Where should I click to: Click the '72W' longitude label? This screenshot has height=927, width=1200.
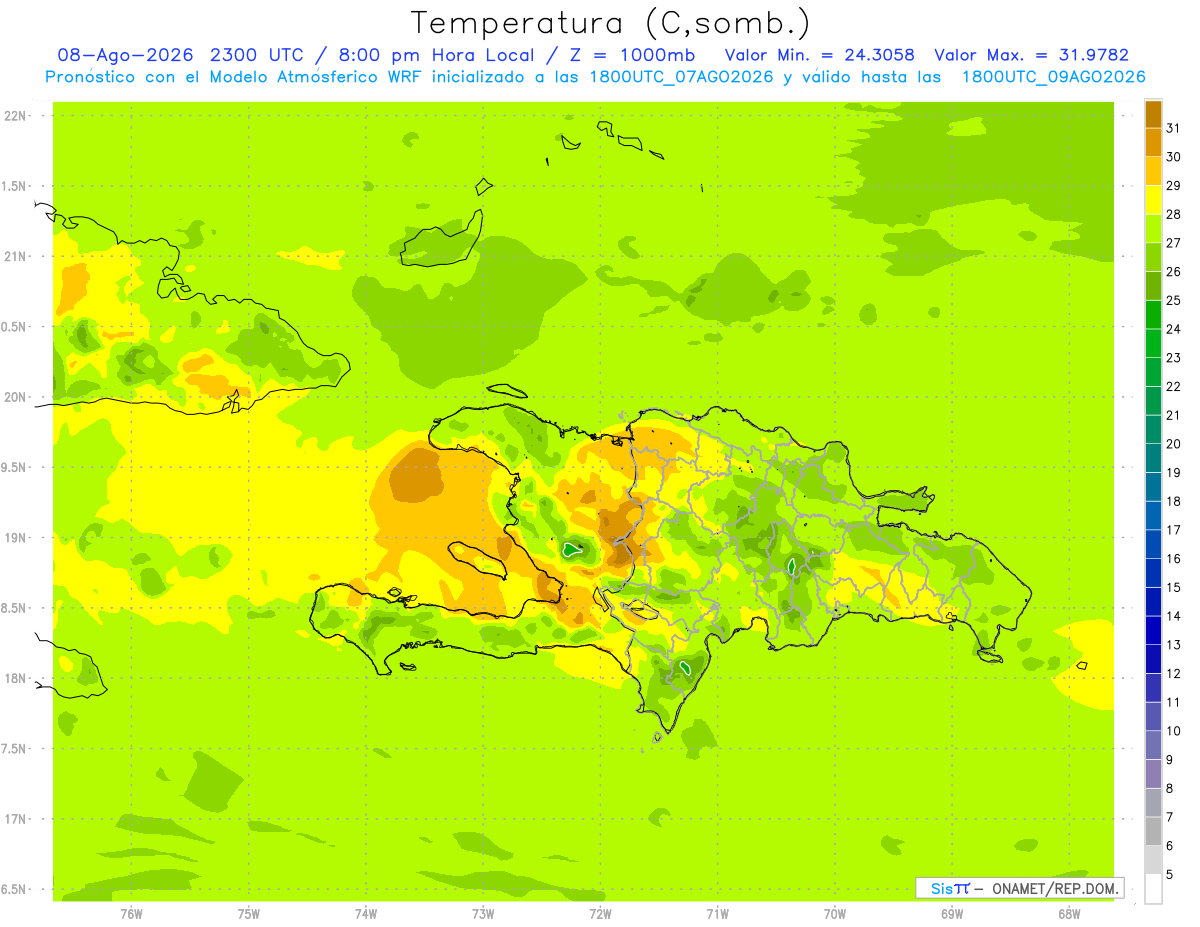pos(600,914)
